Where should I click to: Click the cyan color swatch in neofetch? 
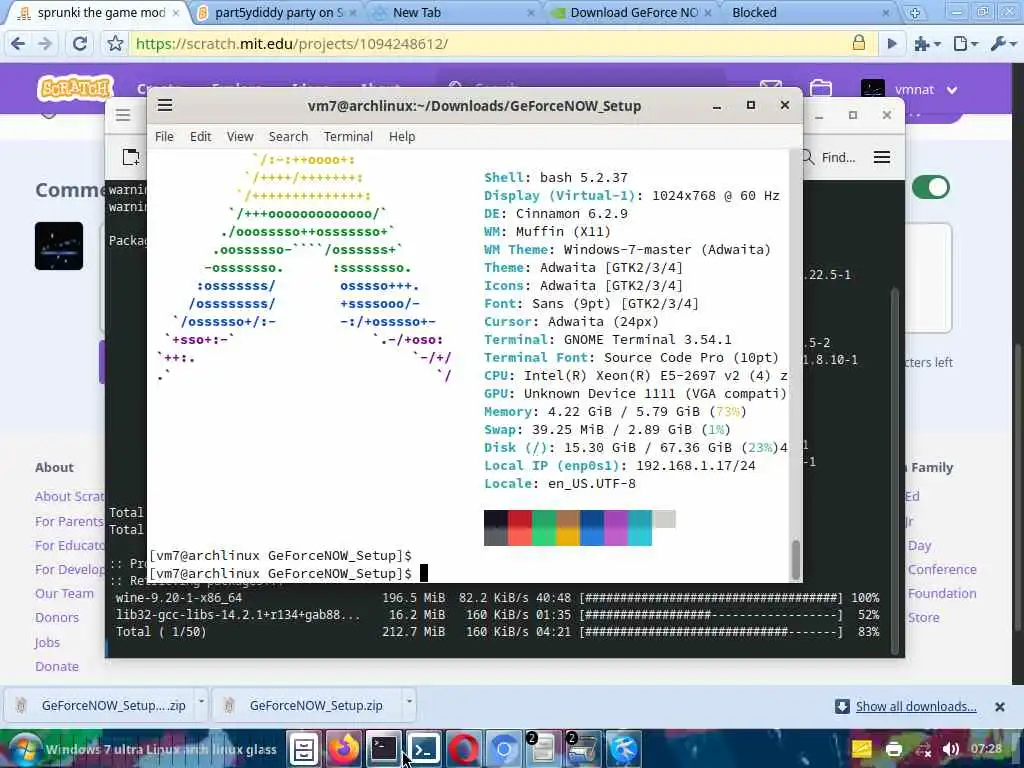[640, 528]
